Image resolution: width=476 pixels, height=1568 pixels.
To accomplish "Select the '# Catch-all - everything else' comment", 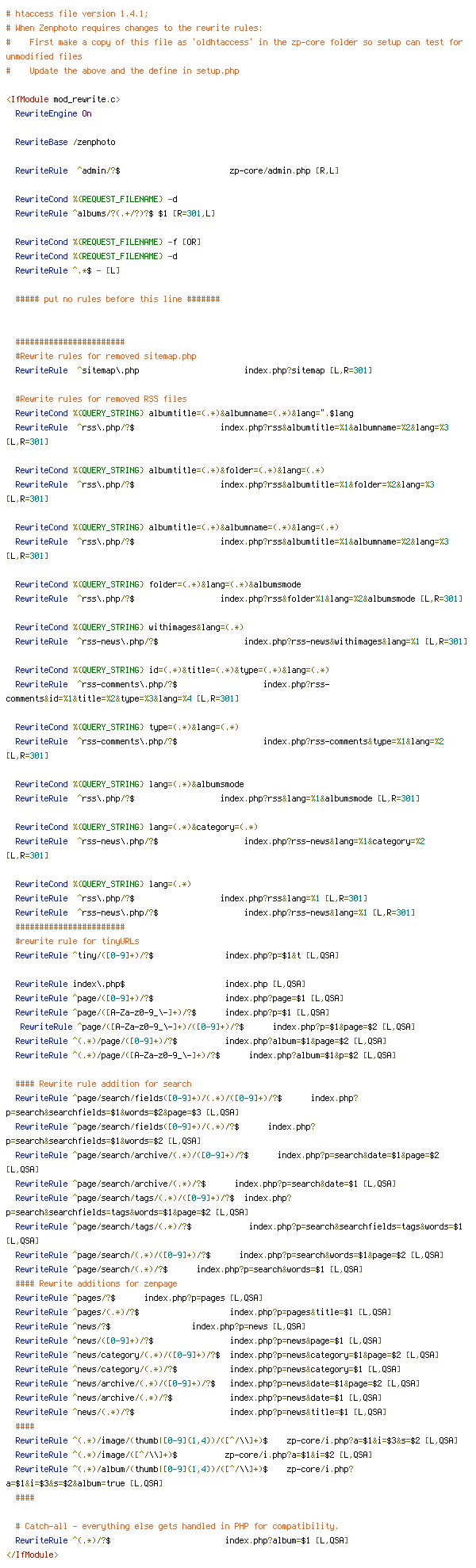I will 177,1526.
